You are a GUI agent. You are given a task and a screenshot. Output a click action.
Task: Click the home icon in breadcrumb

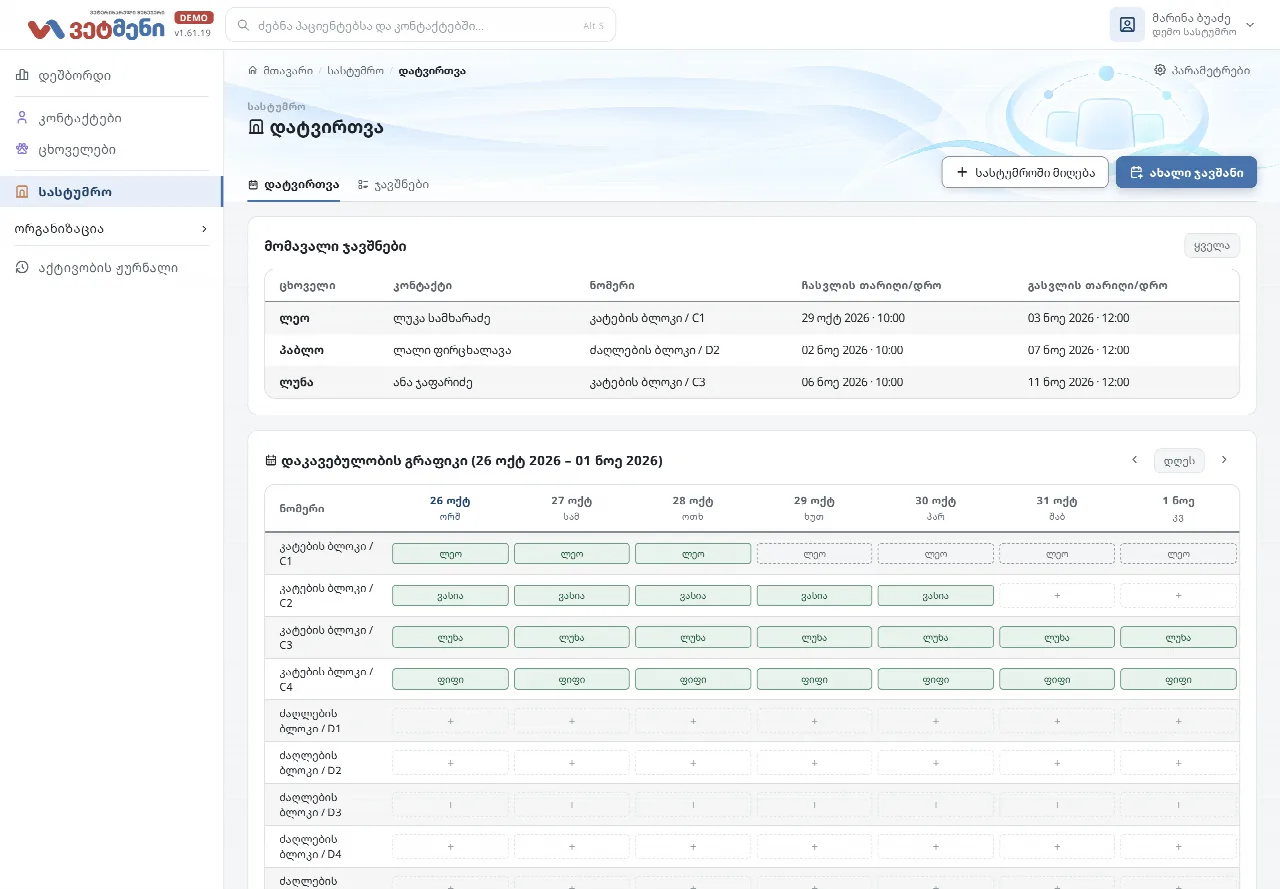click(x=253, y=71)
